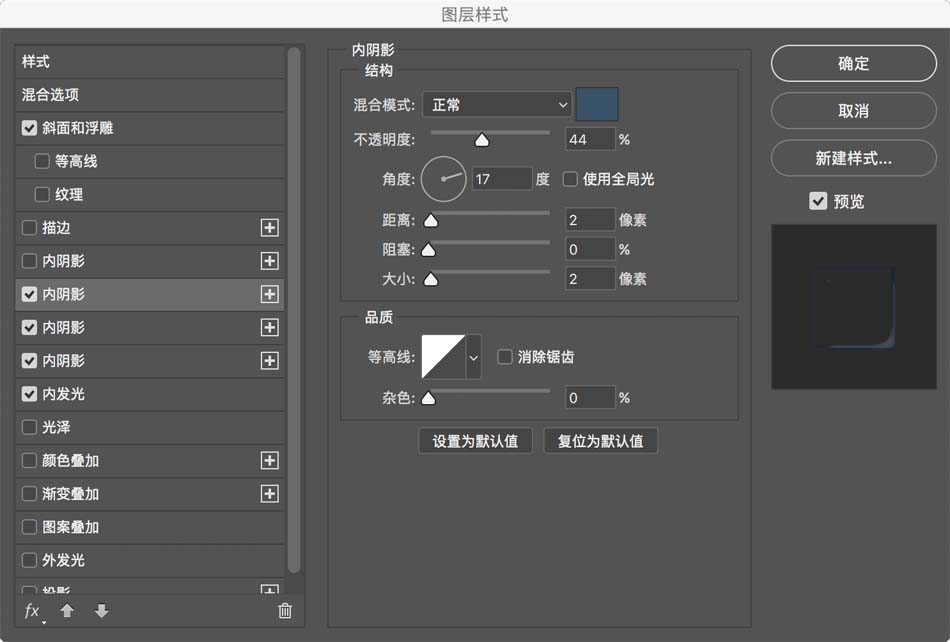The height and width of the screenshot is (642, 950).
Task: Click the 大小 pixel value field
Action: (590, 279)
